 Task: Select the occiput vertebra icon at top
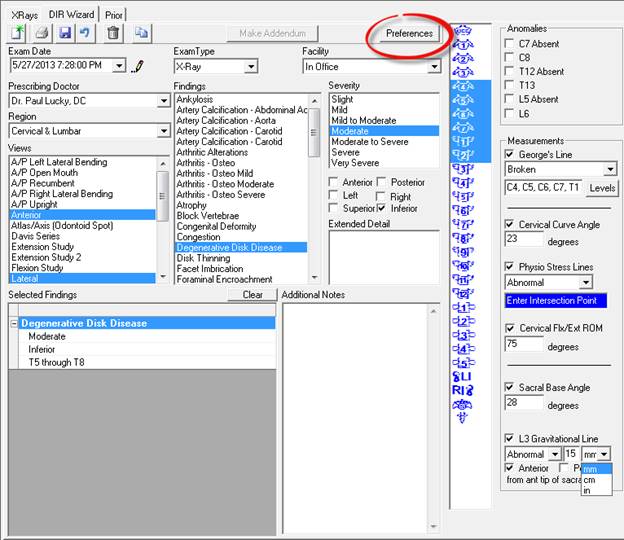point(462,31)
